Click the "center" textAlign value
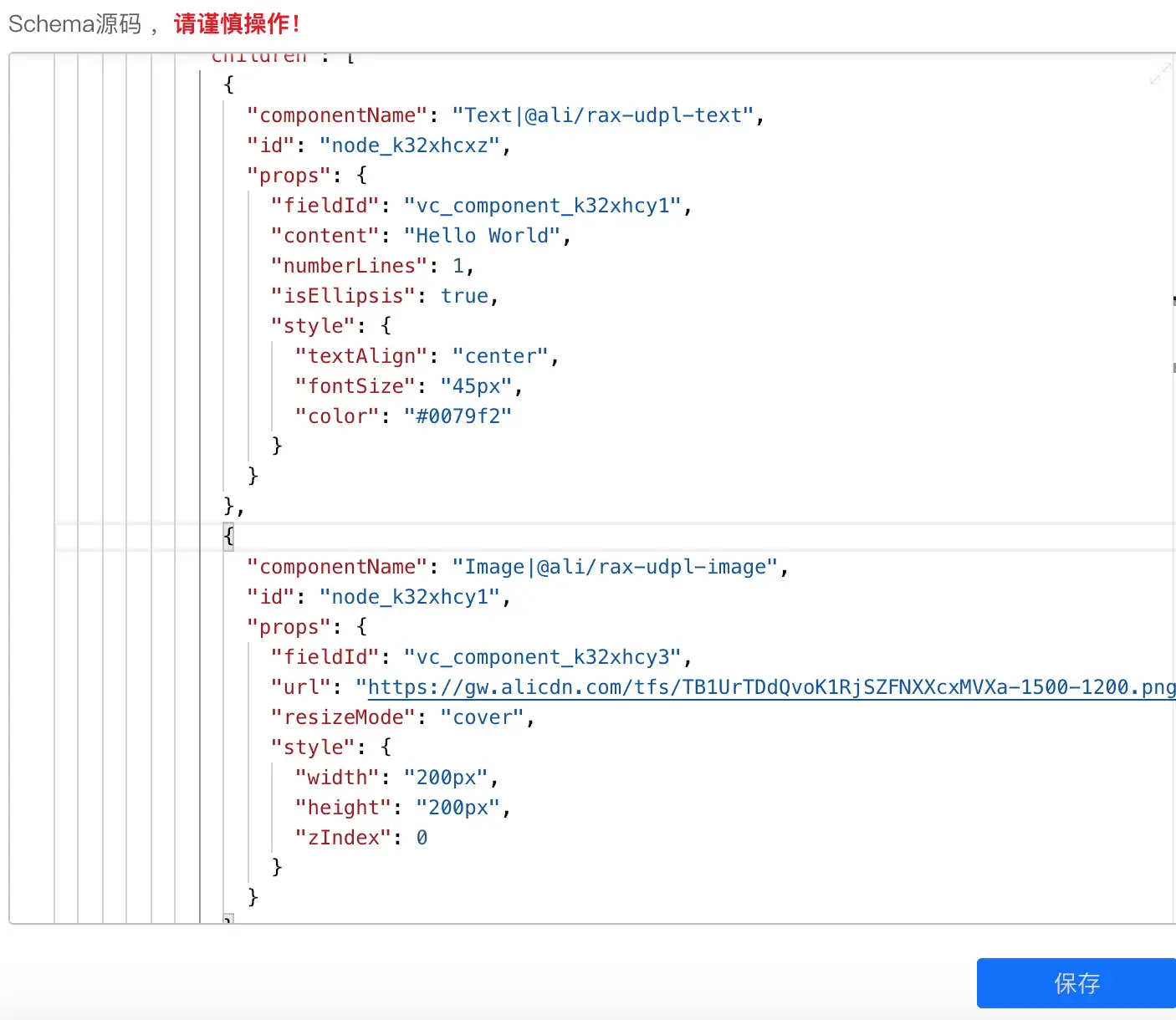The width and height of the screenshot is (1176, 1020). point(500,356)
